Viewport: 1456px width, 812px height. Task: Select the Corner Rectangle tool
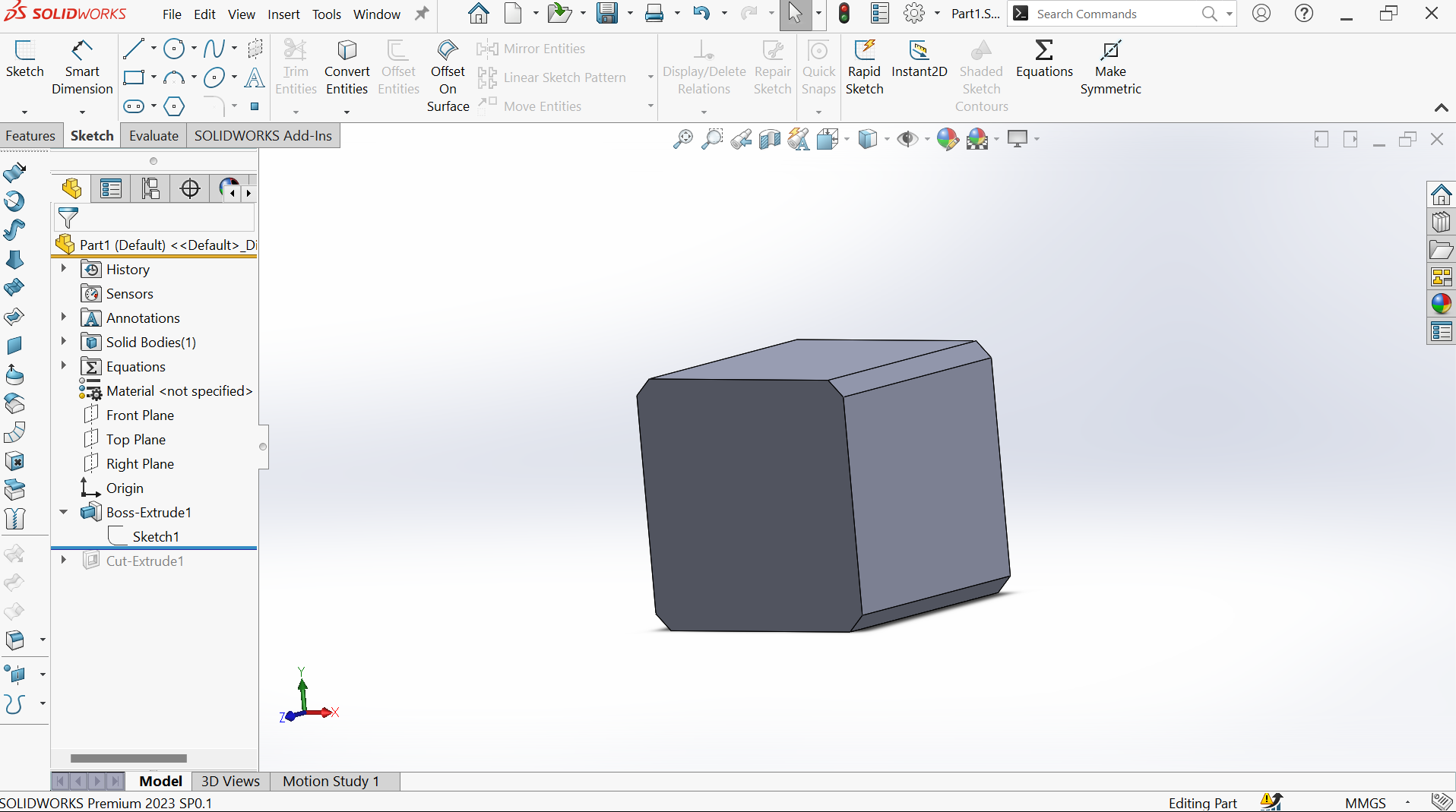point(134,77)
